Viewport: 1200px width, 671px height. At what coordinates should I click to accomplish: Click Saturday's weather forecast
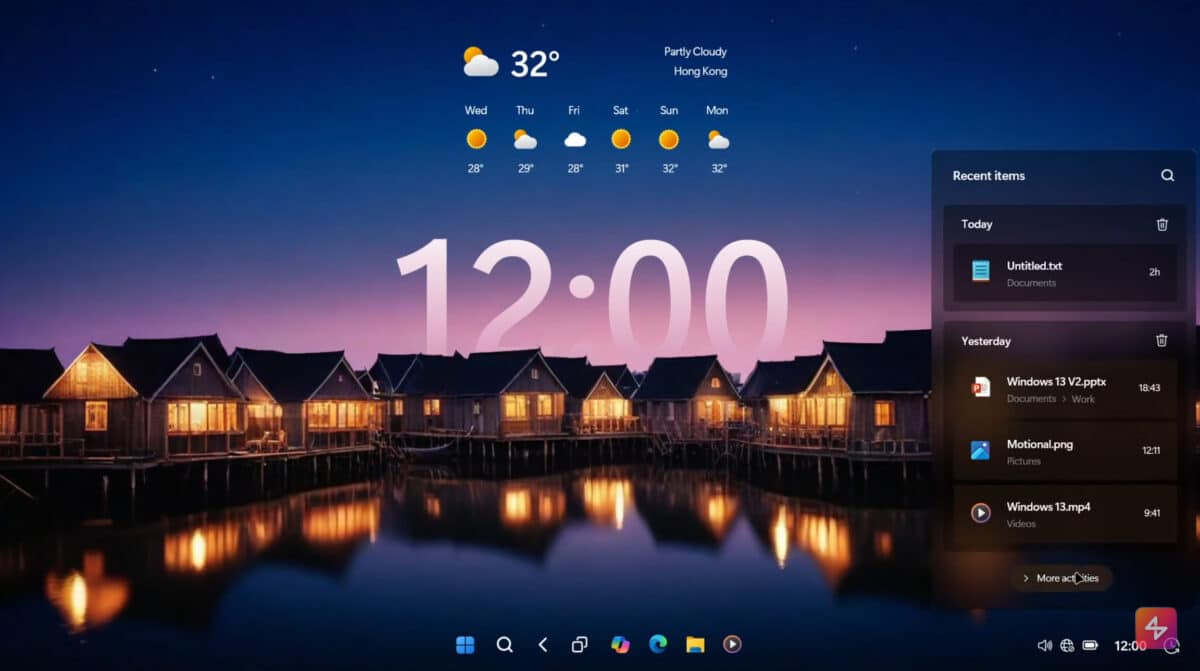click(x=620, y=140)
